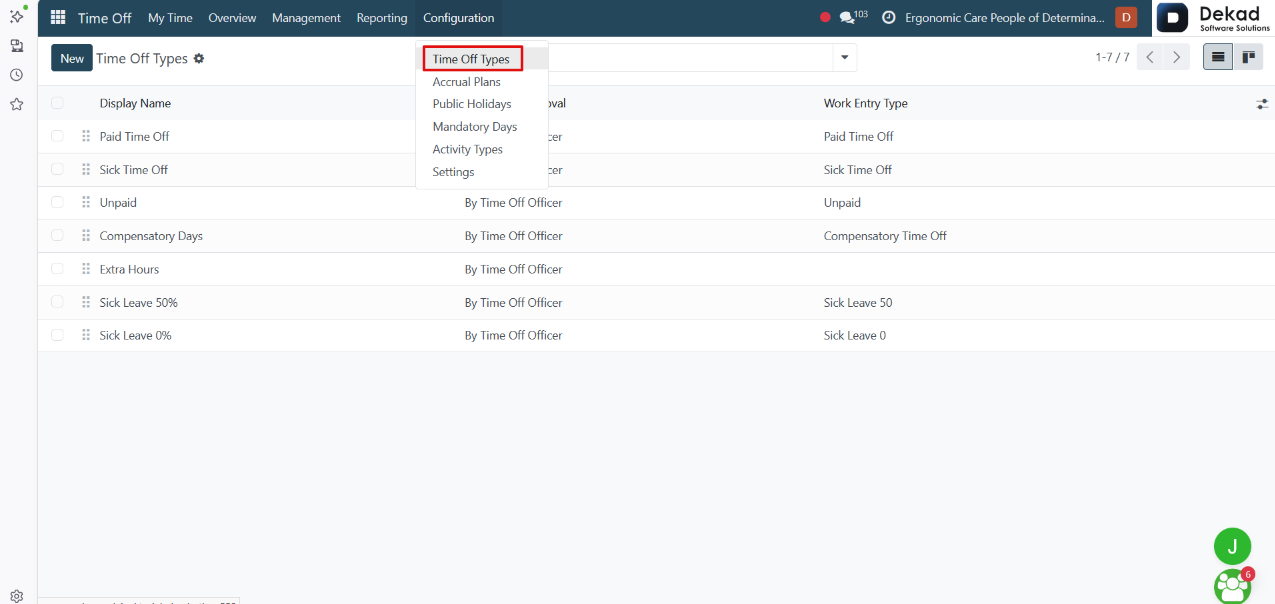
Task: Grab the drag handle of Compensatory Days
Action: (86, 236)
